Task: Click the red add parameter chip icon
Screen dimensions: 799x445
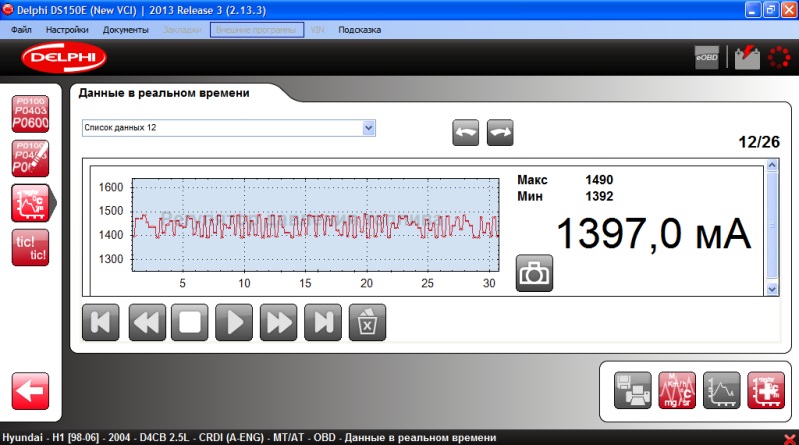Action: tap(766, 390)
